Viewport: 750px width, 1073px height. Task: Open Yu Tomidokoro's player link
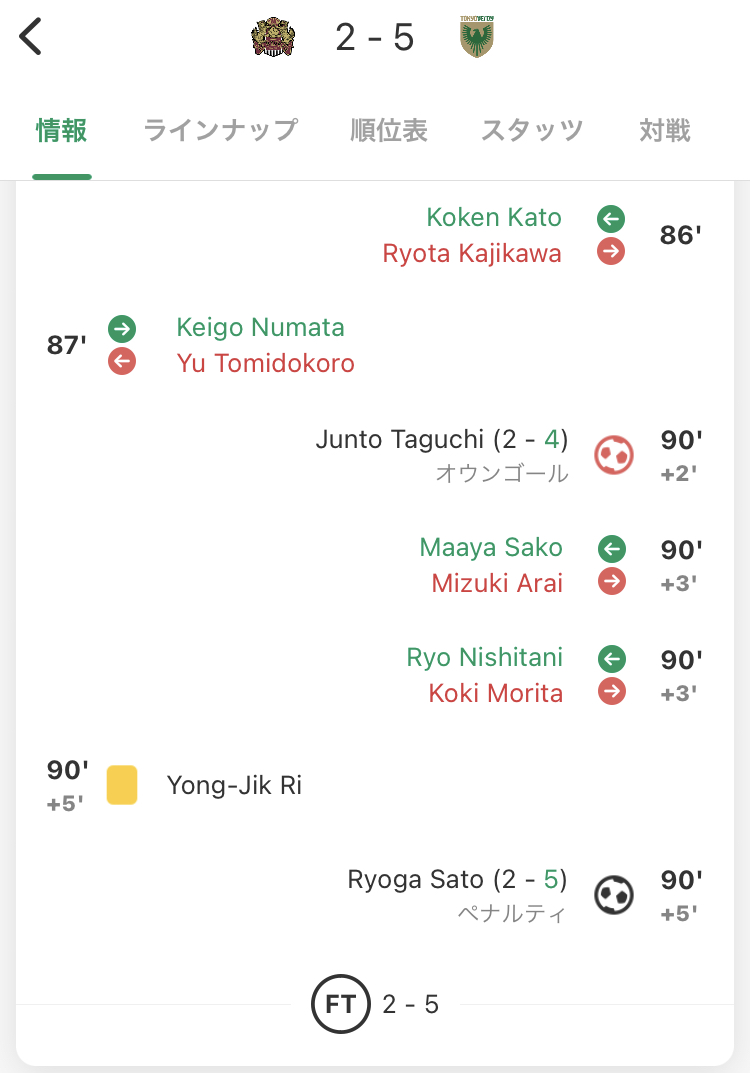[265, 363]
